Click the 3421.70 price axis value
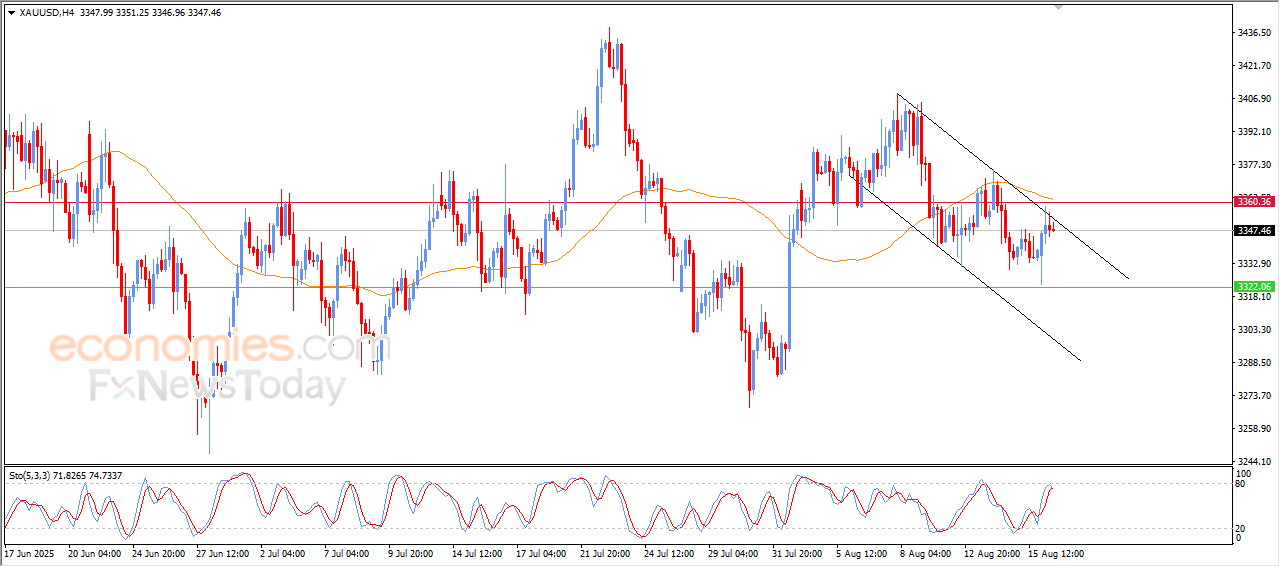 point(1254,66)
